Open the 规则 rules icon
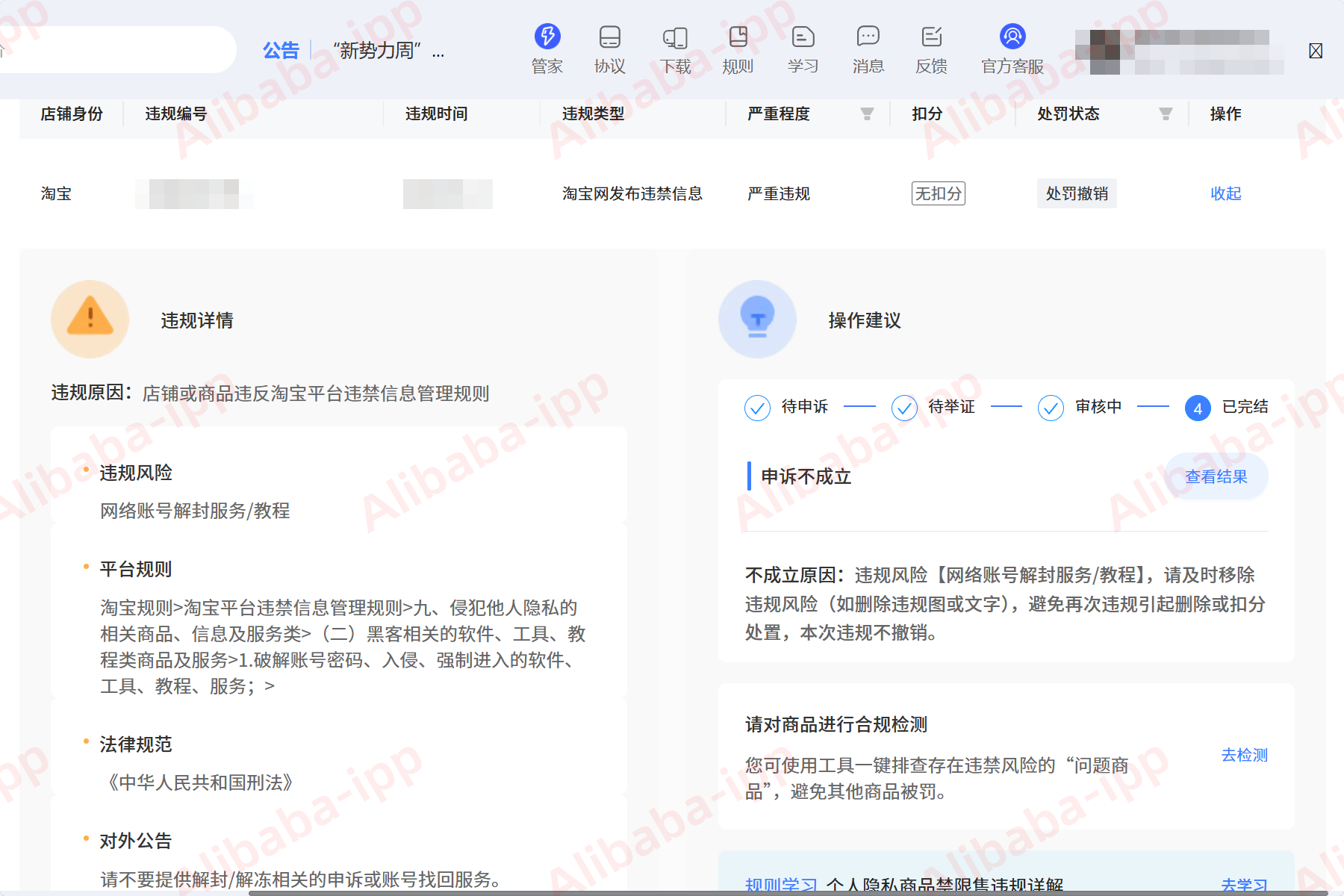Image resolution: width=1344 pixels, height=896 pixels. click(738, 49)
